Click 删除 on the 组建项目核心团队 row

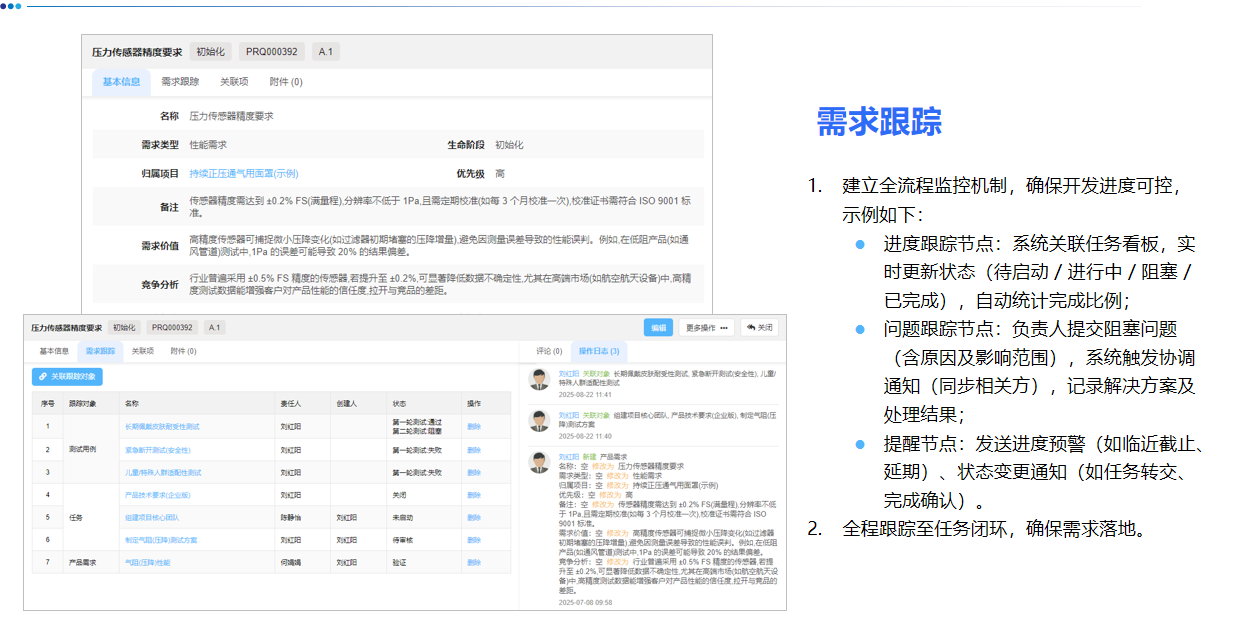[474, 519]
